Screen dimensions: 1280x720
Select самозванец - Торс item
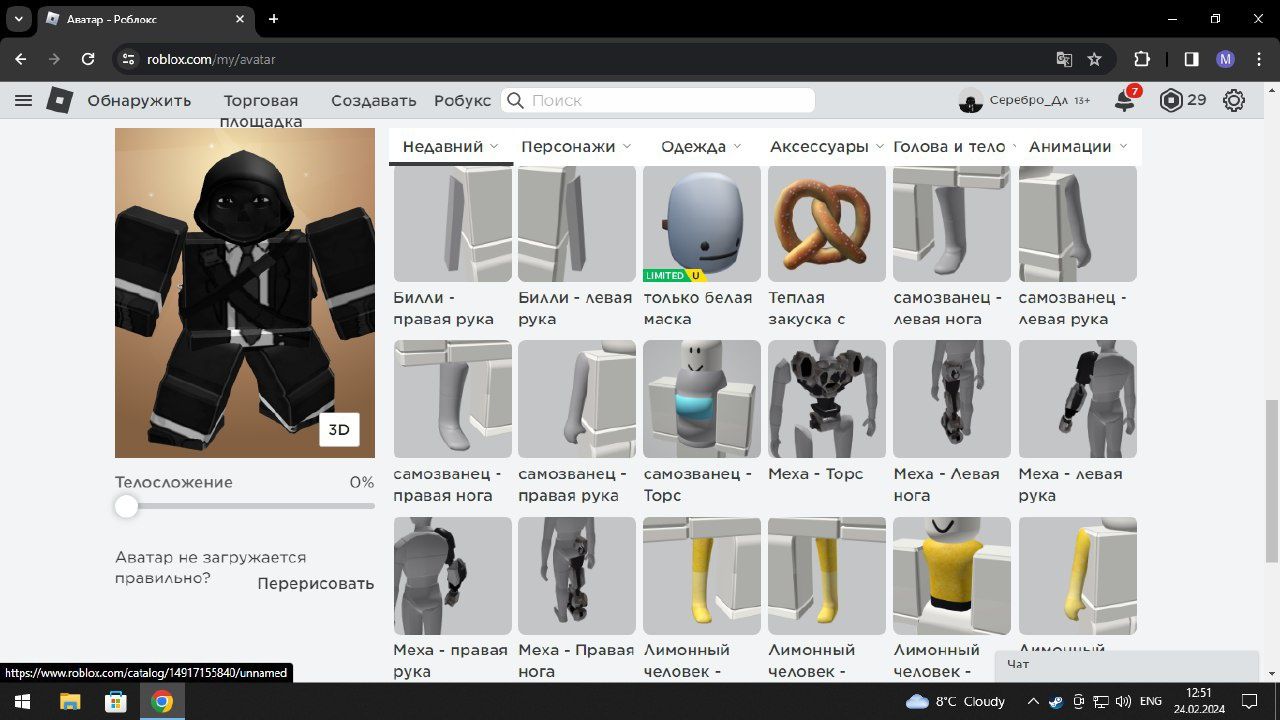click(702, 422)
